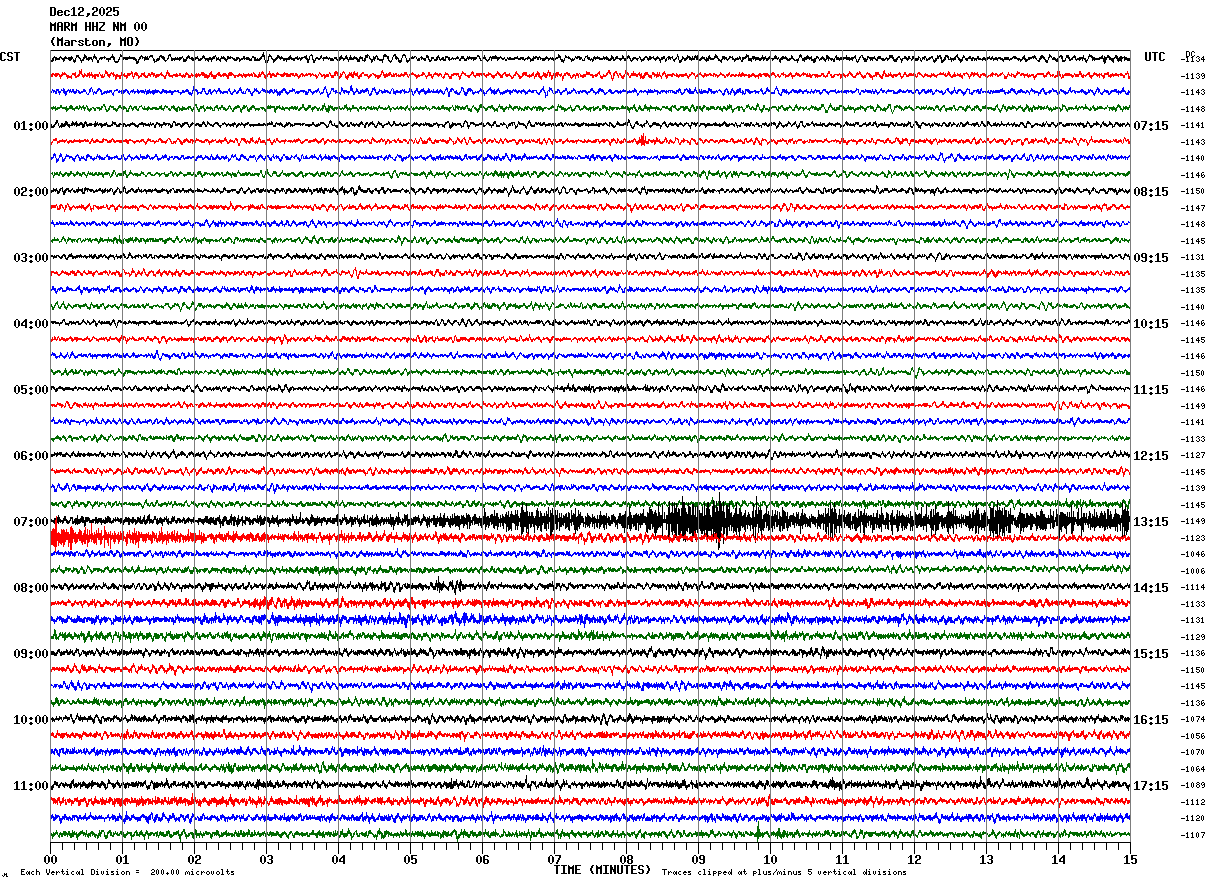Click the 14:15 UTC time label
This screenshot has width=1210, height=886.
[1151, 588]
